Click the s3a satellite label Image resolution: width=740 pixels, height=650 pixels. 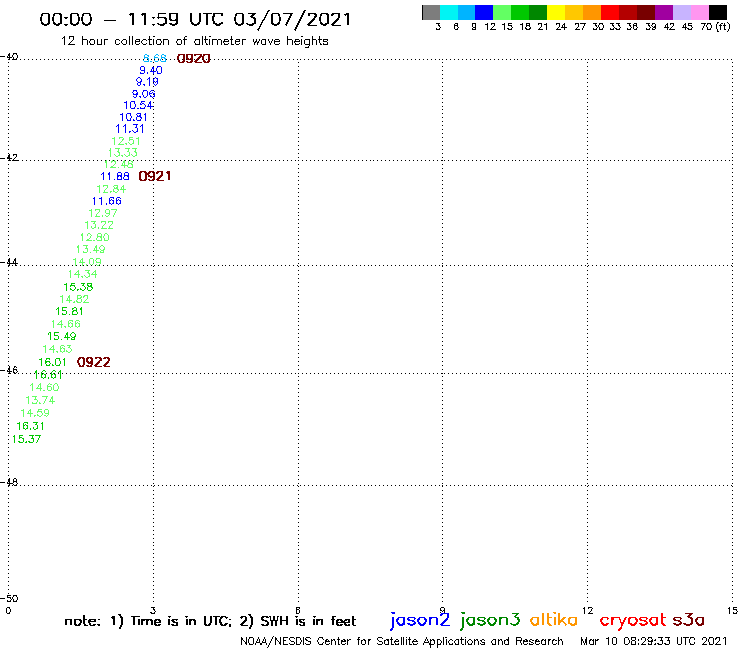(688, 620)
